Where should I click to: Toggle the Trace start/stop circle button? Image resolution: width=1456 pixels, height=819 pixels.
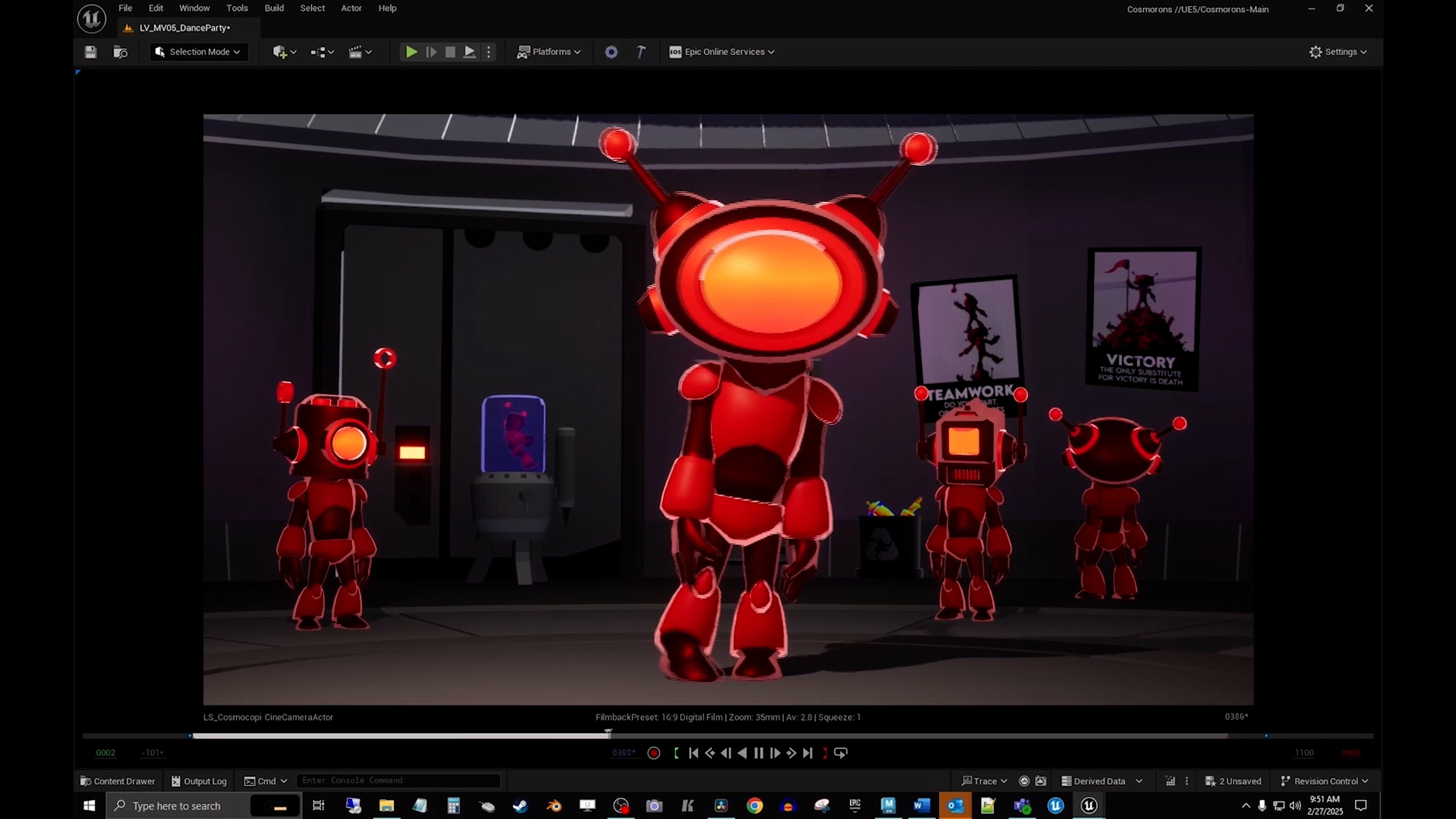tap(1024, 781)
